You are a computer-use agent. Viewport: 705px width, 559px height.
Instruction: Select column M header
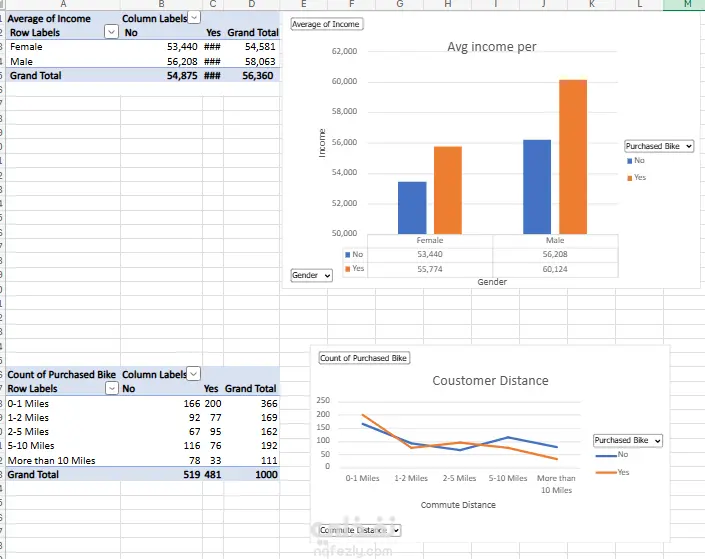(x=684, y=4)
